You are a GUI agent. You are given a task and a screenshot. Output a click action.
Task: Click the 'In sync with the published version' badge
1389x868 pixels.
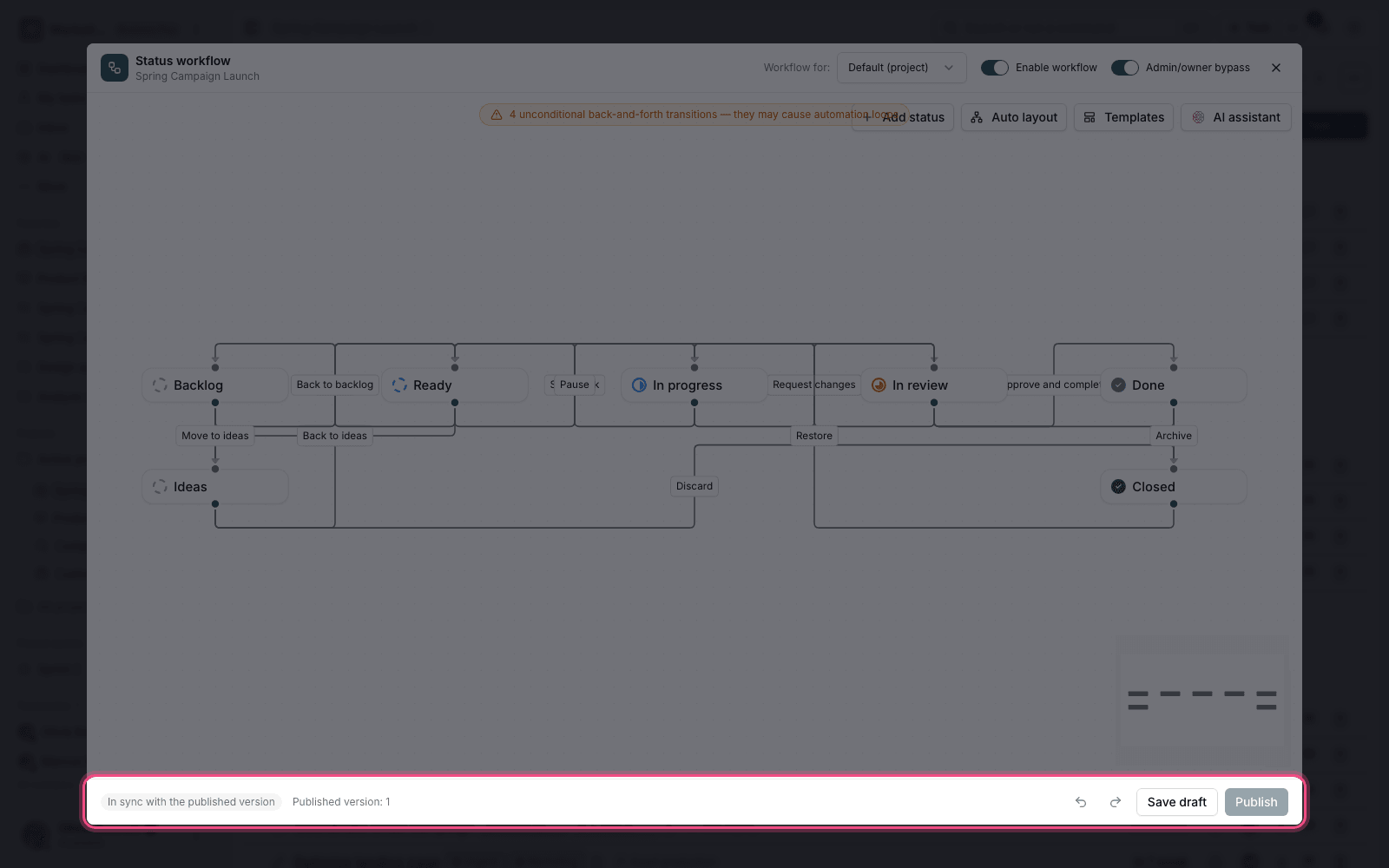click(191, 802)
